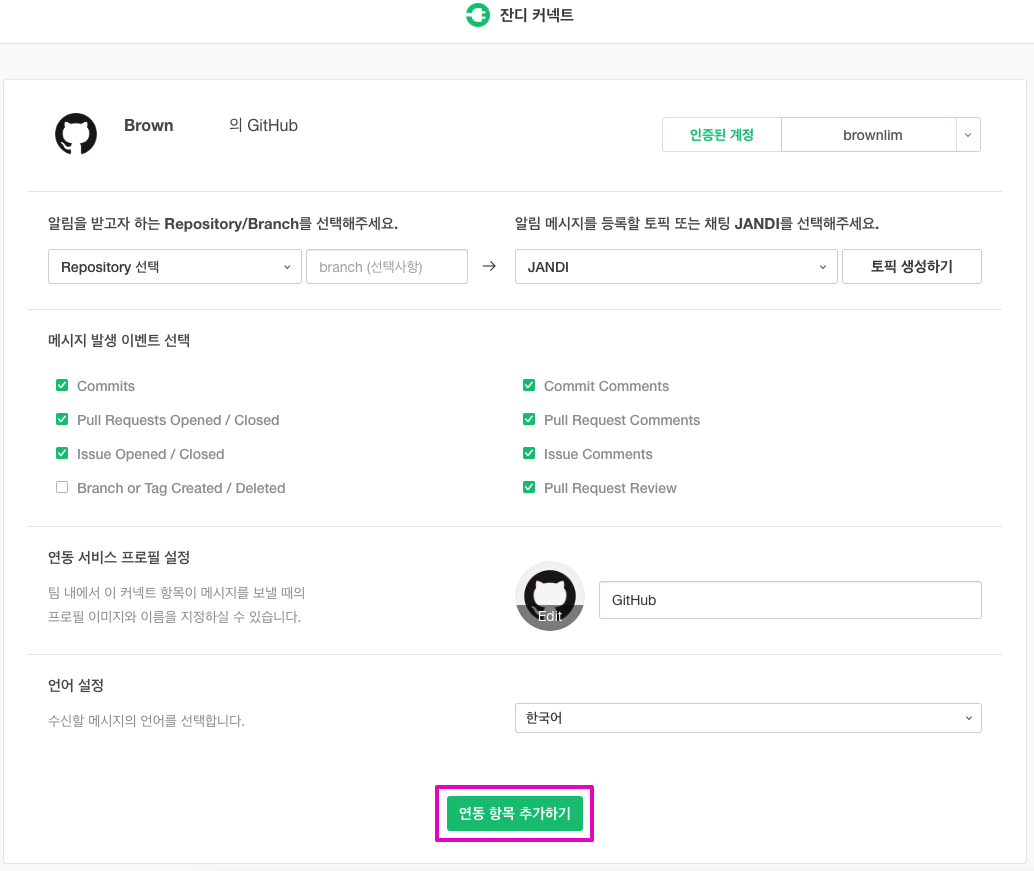Uncheck Pull Request Review checkbox
This screenshot has width=1034, height=871.
click(529, 488)
